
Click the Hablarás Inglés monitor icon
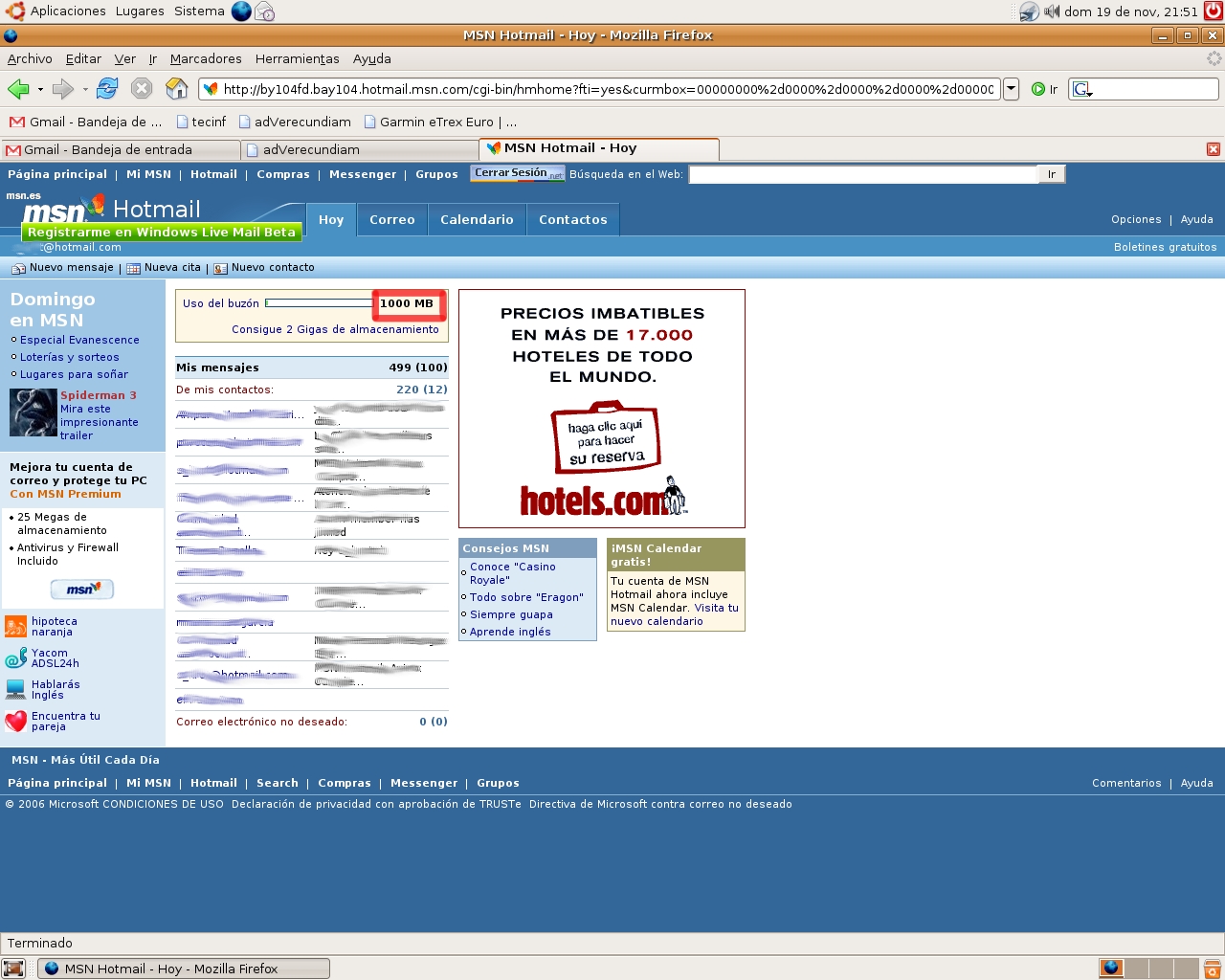[x=15, y=690]
